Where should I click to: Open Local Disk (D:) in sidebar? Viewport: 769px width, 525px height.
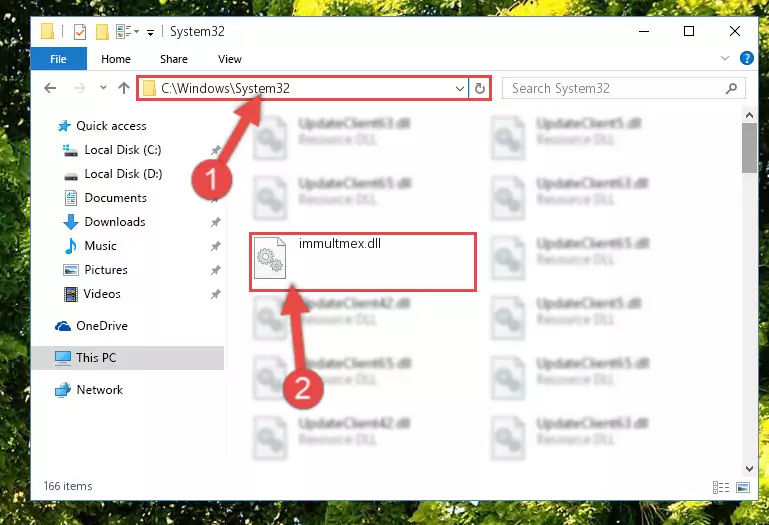123,174
